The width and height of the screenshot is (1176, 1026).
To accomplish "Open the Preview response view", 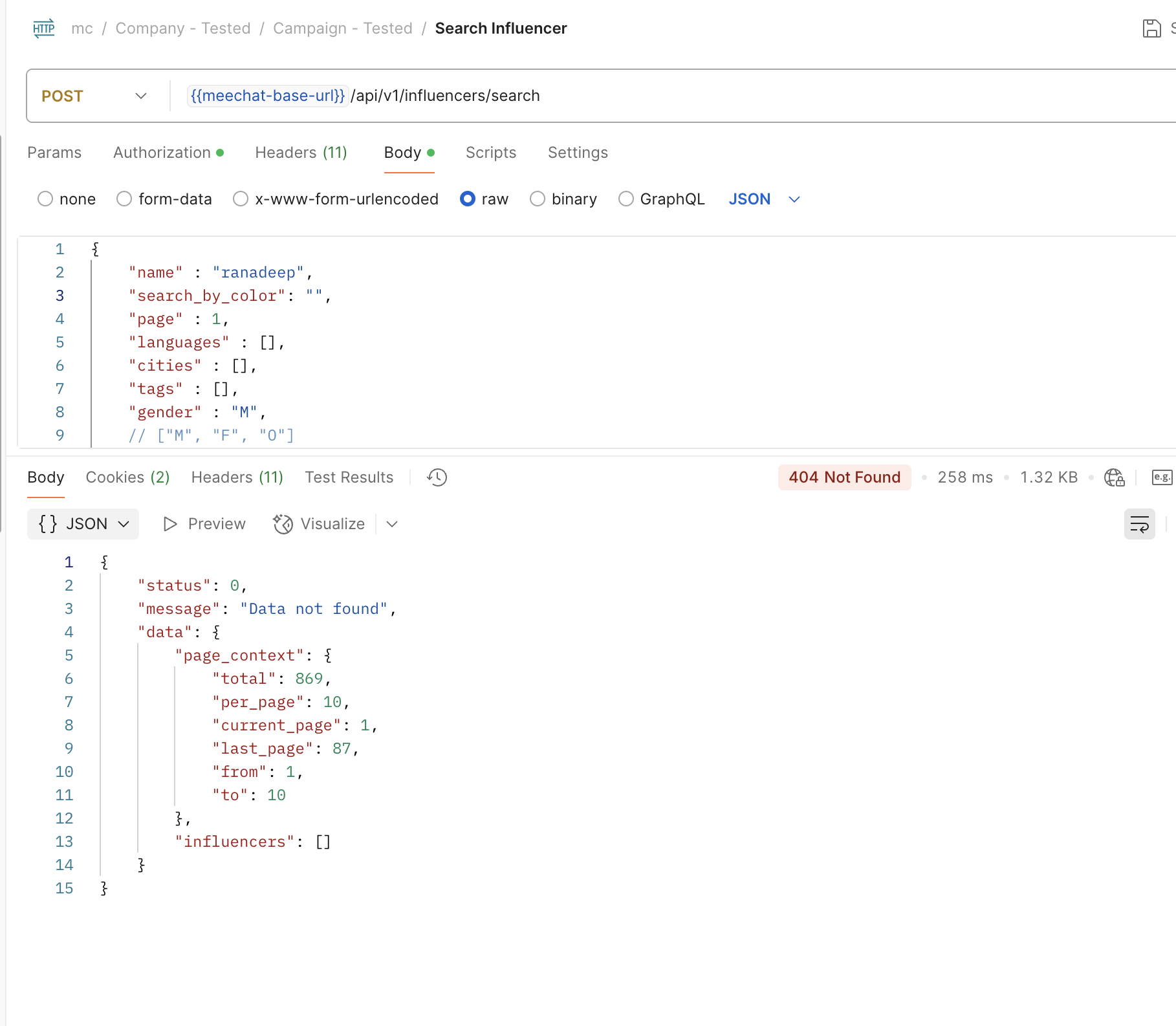I will (x=204, y=524).
